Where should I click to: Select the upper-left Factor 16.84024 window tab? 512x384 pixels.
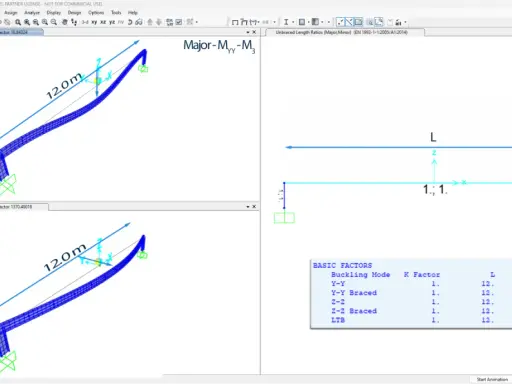point(21,32)
